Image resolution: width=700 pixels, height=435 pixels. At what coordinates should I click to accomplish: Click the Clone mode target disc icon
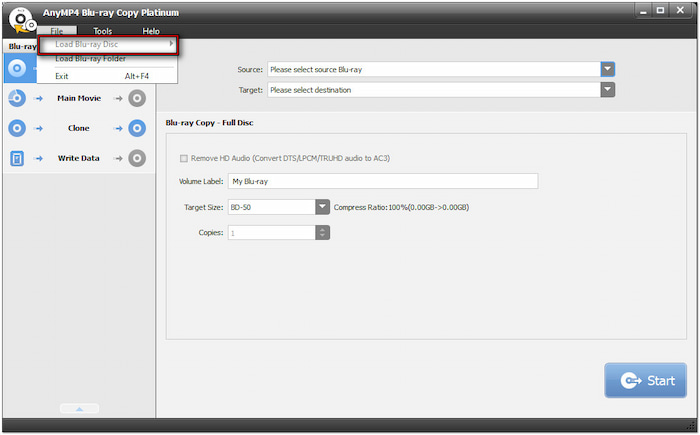(x=137, y=128)
